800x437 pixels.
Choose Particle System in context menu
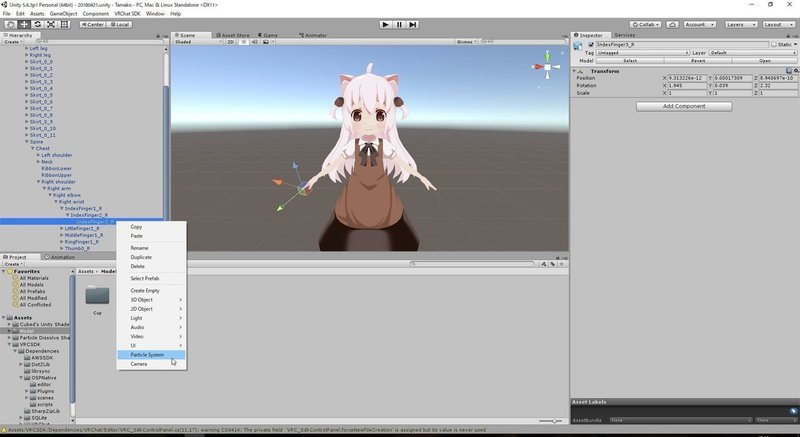pyautogui.click(x=152, y=355)
